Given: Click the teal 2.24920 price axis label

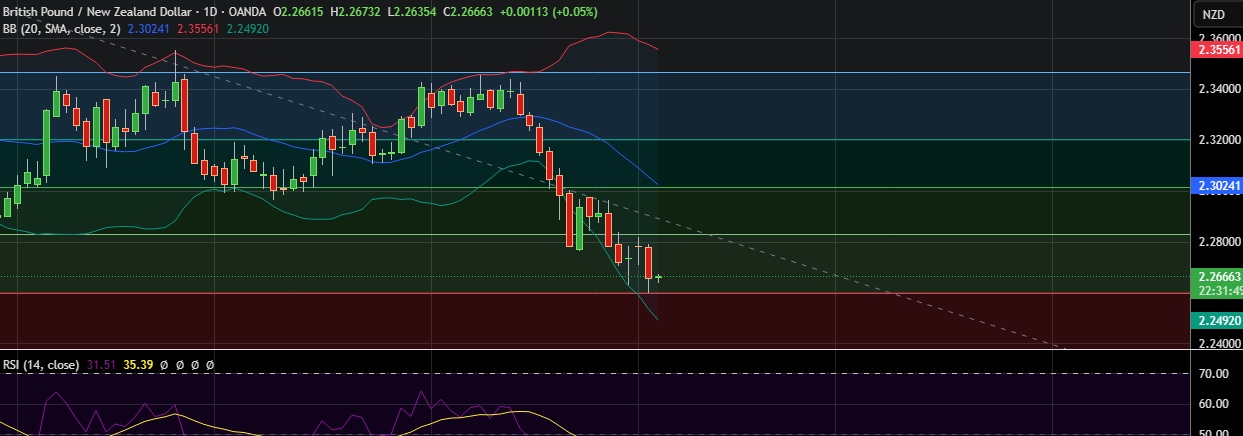Looking at the screenshot, I should click(1219, 320).
